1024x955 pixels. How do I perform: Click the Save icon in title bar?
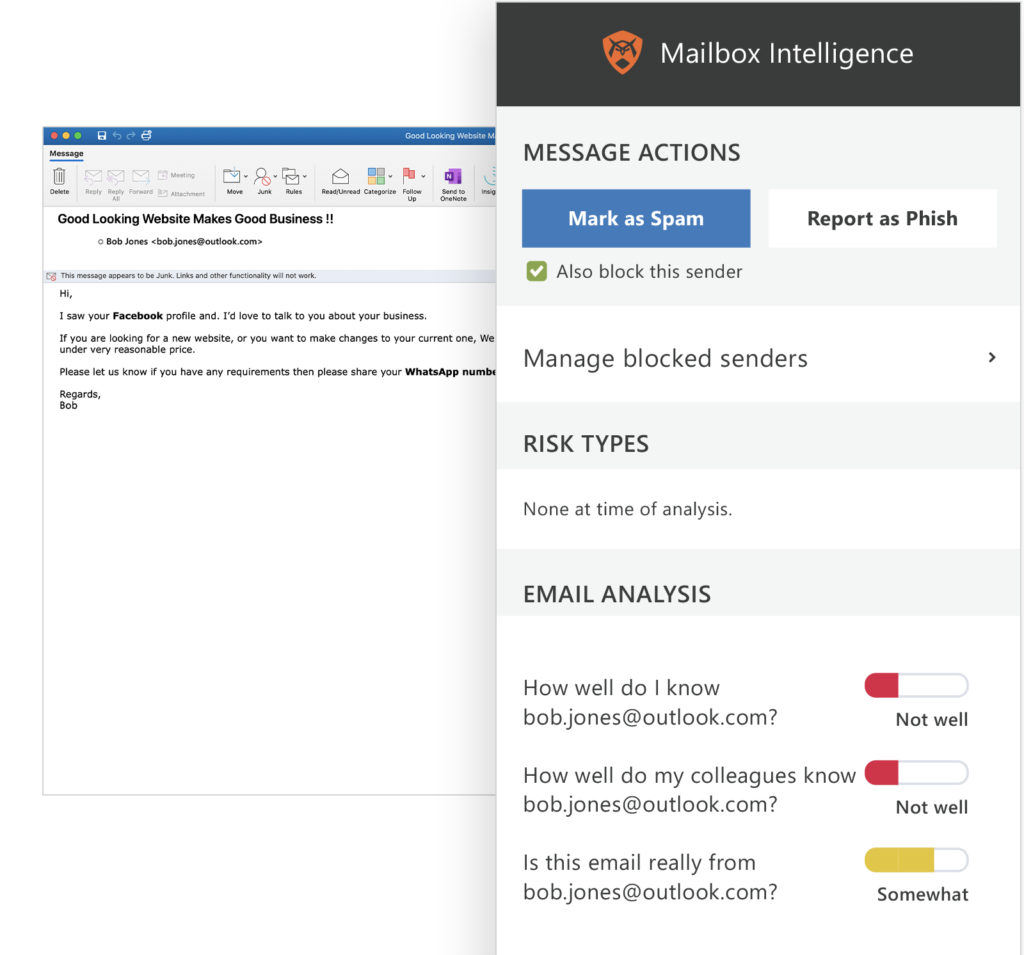[x=102, y=135]
